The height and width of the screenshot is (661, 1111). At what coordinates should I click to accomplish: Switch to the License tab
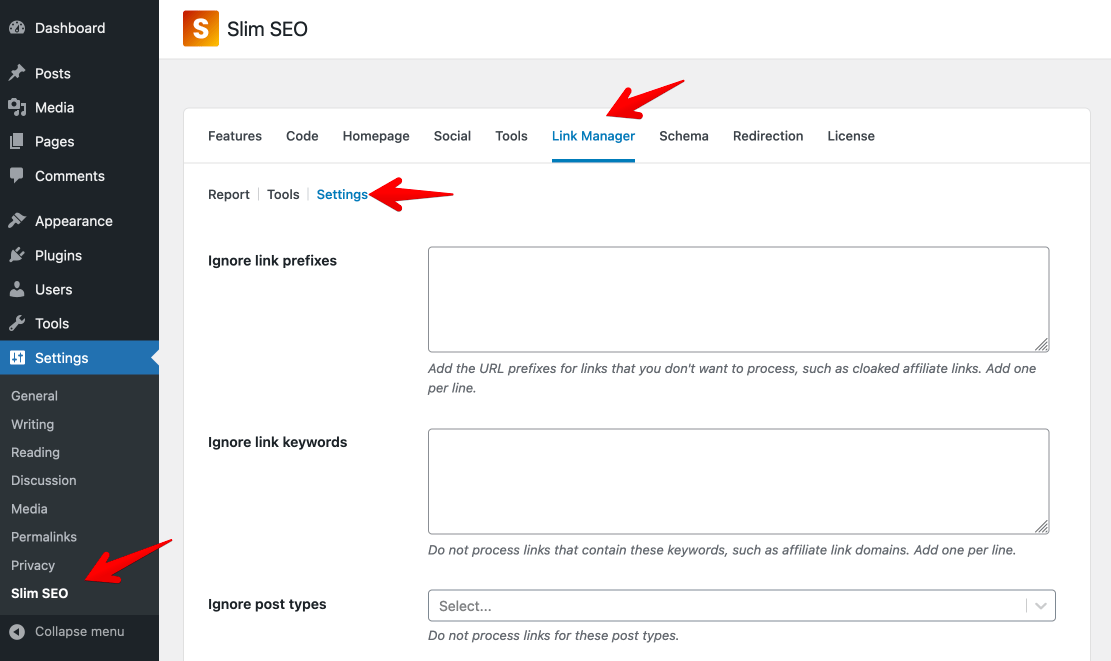coord(851,136)
